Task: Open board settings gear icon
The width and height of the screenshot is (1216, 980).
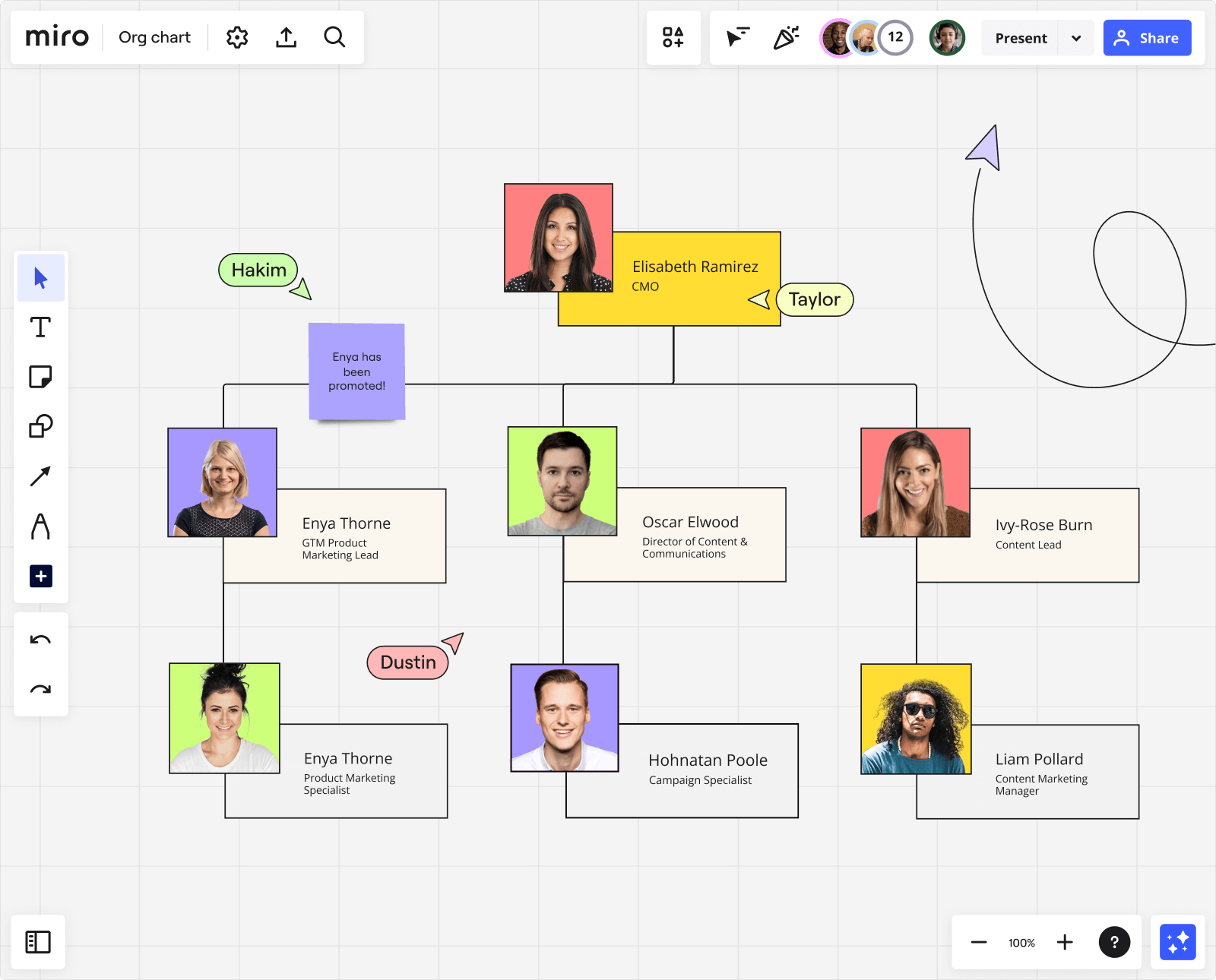Action: coord(237,37)
